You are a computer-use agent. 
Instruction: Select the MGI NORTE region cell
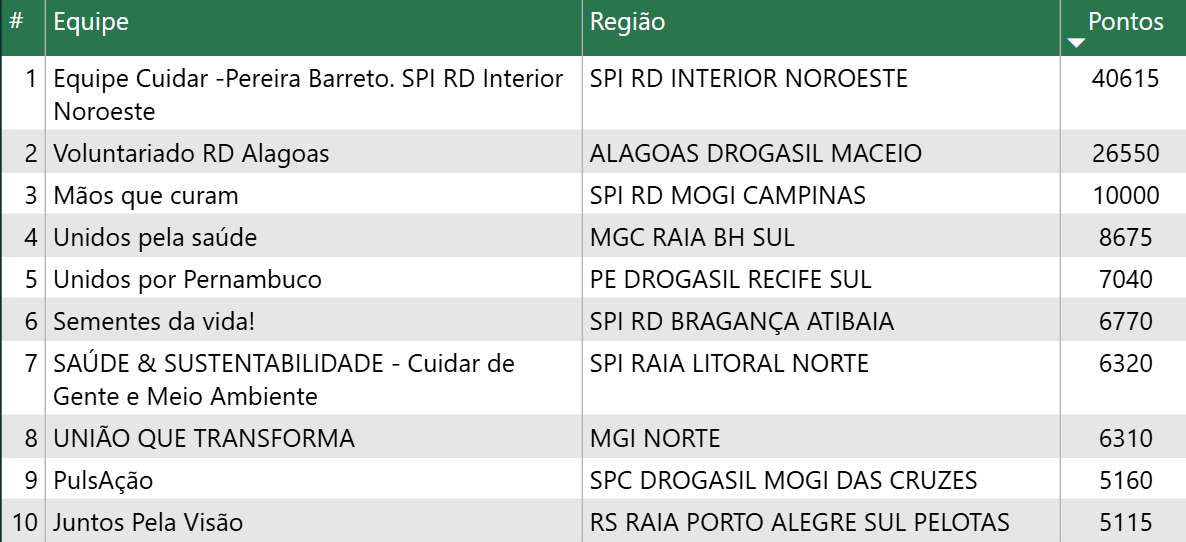coord(655,438)
